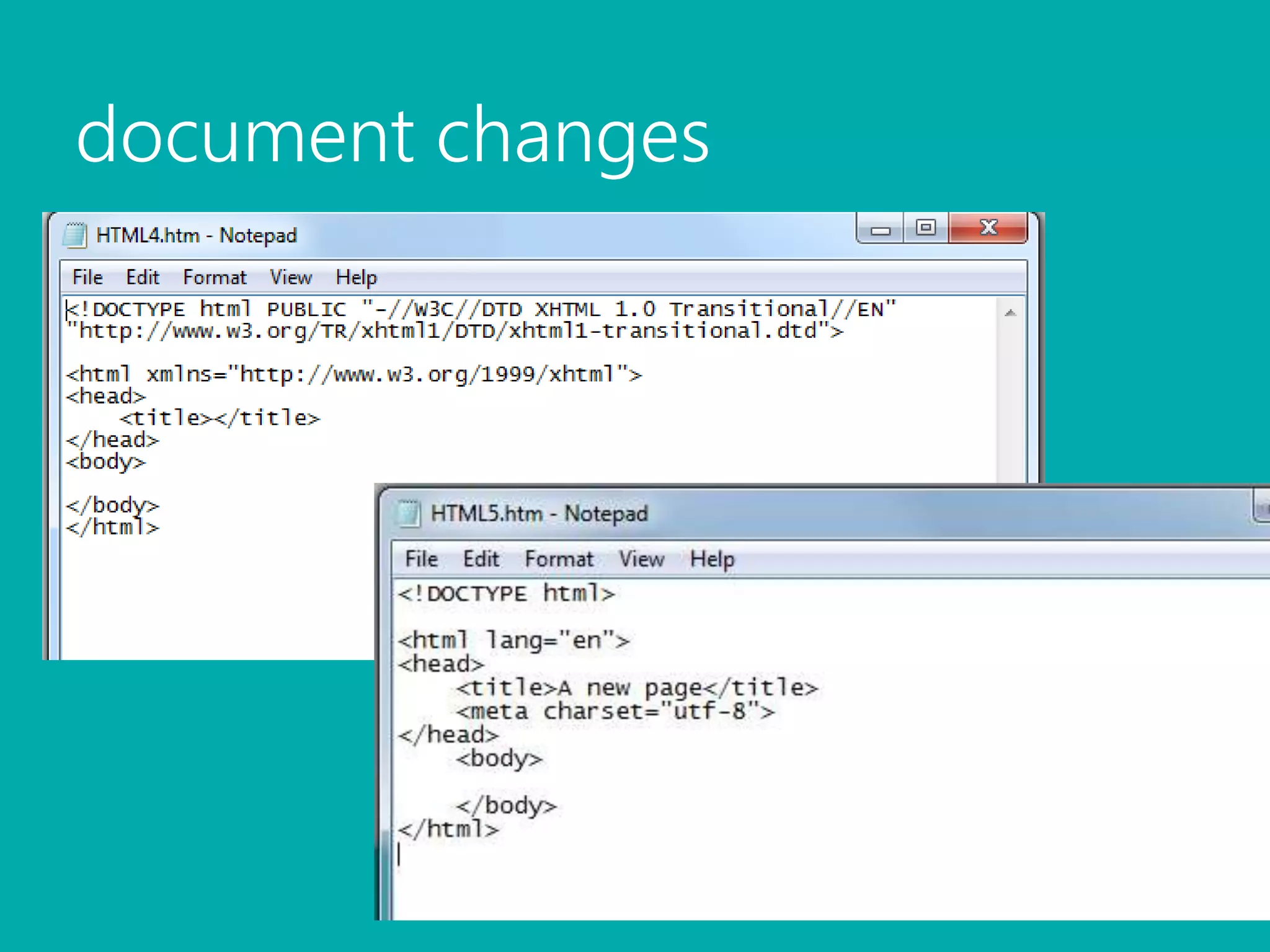Open View menu in HTML4.htm Notepad
Viewport: 1270px width, 952px height.
[291, 277]
